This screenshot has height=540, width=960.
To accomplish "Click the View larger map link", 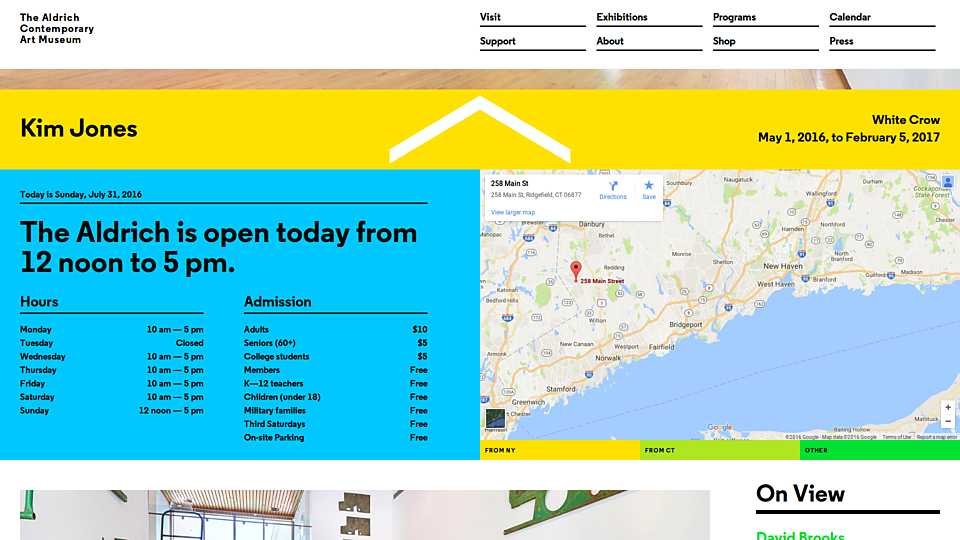I will 513,212.
